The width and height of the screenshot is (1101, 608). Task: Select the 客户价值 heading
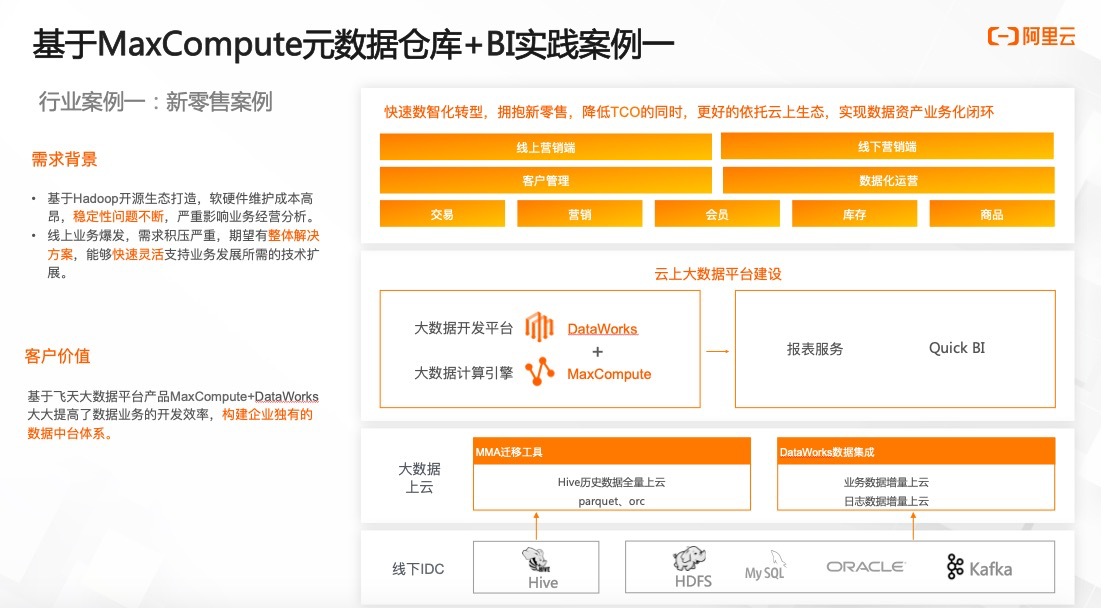[x=58, y=357]
